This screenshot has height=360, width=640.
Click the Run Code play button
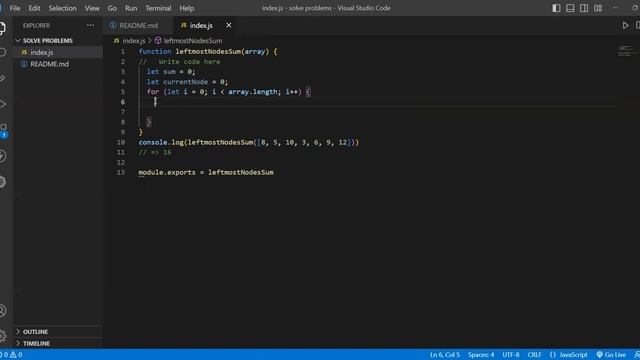625,25
